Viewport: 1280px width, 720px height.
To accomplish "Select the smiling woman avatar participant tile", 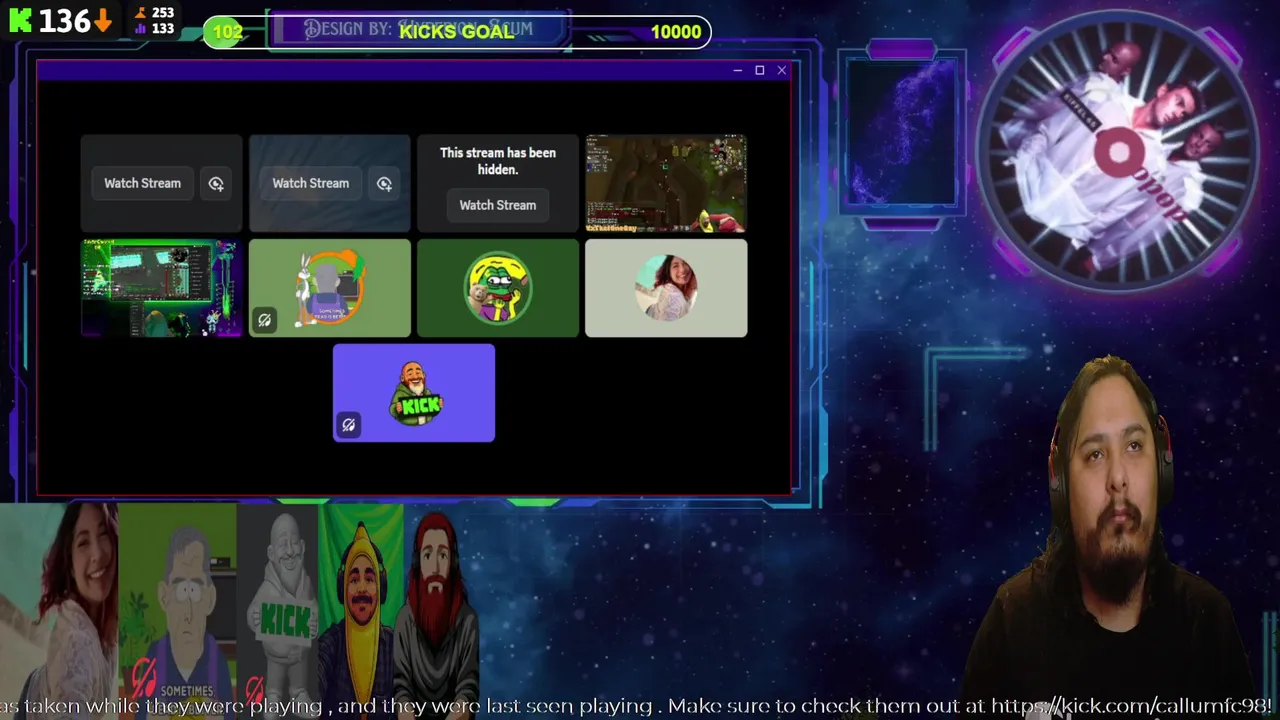I will (666, 288).
